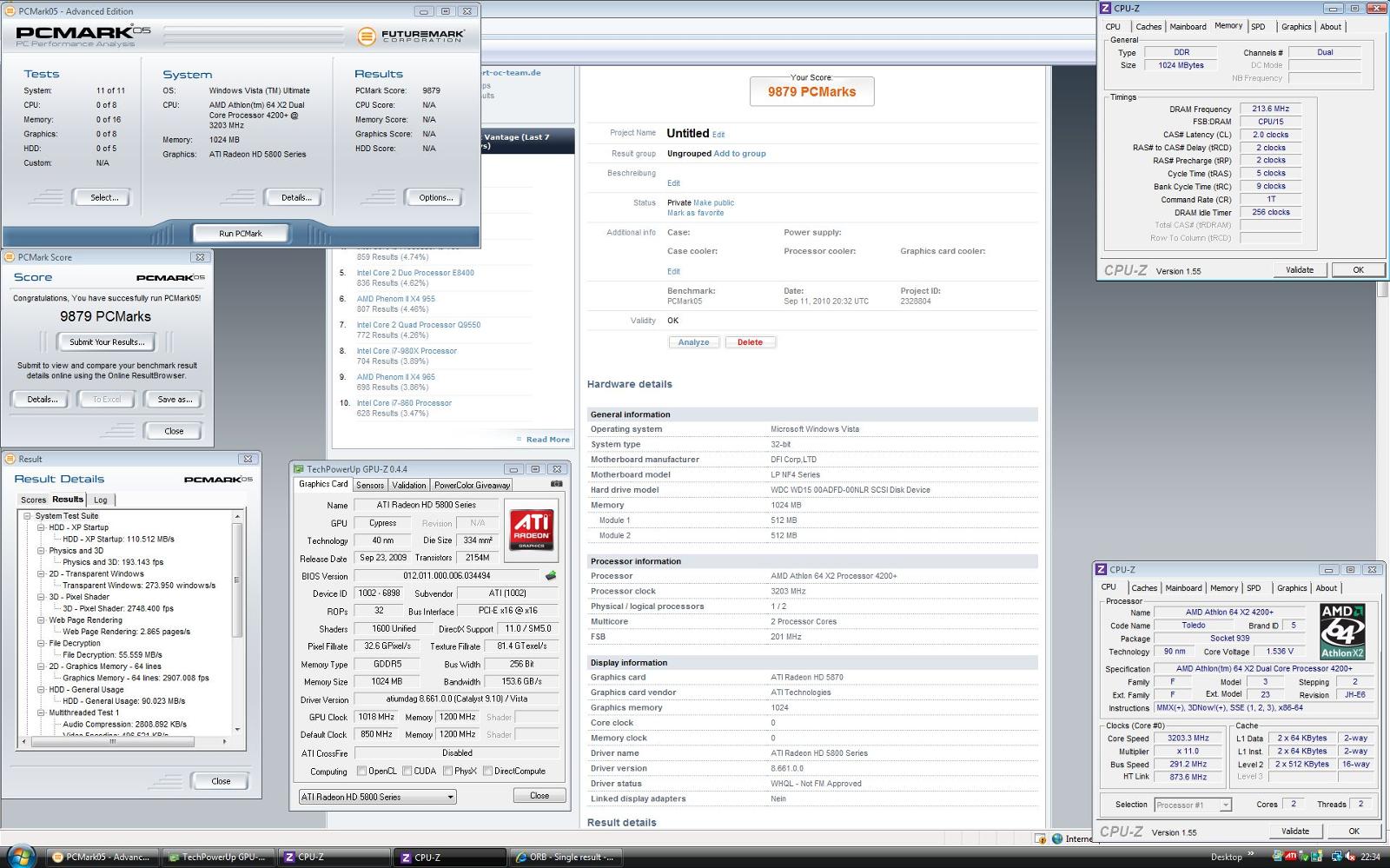This screenshot has width=1390, height=868.
Task: Click the GPU-Z window title icon
Action: tap(299, 468)
